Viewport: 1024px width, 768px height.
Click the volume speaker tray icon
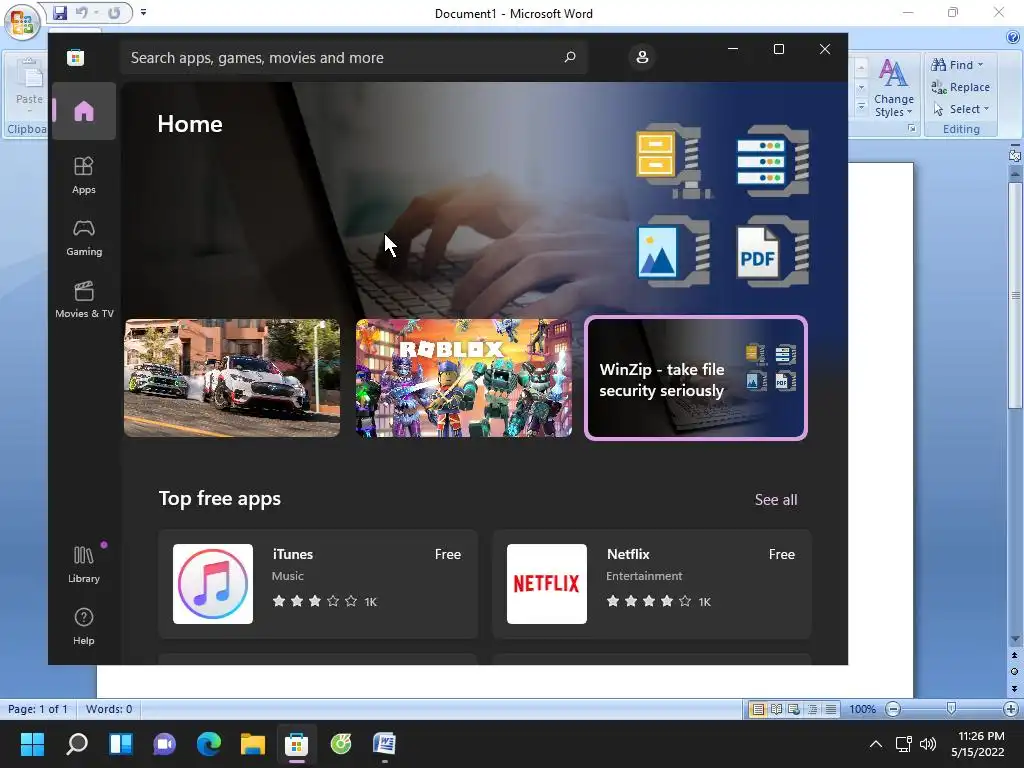pos(927,744)
